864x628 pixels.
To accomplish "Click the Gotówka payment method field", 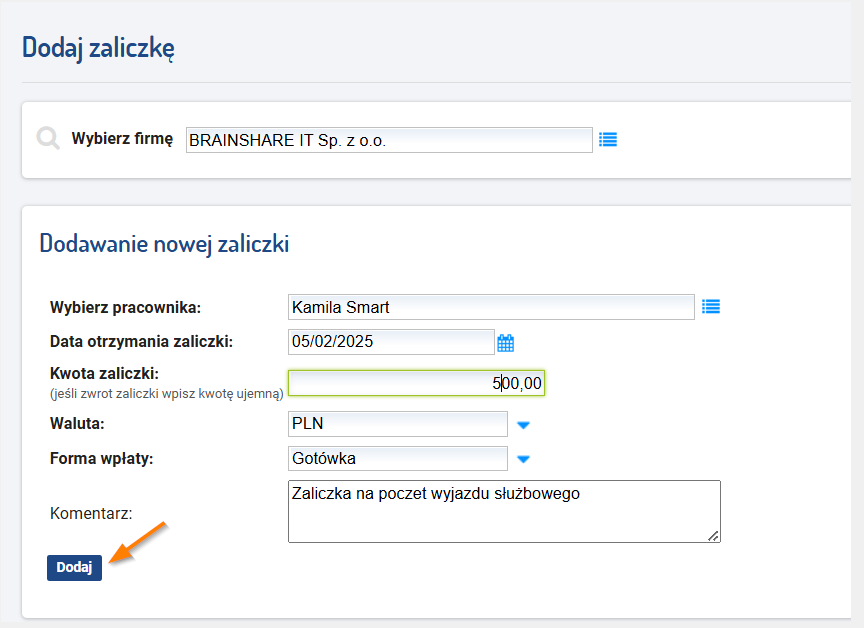I will point(397,458).
